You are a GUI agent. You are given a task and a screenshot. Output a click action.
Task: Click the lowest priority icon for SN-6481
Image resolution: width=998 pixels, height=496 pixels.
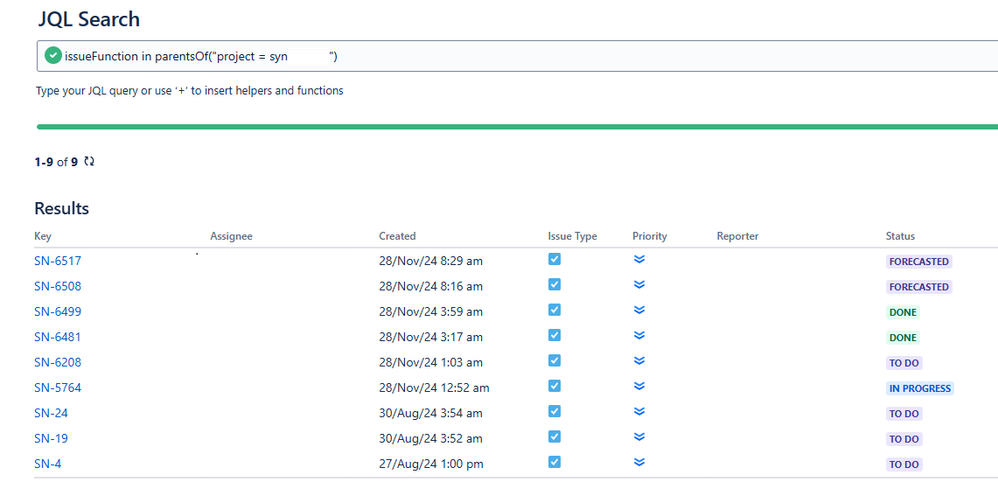point(640,336)
